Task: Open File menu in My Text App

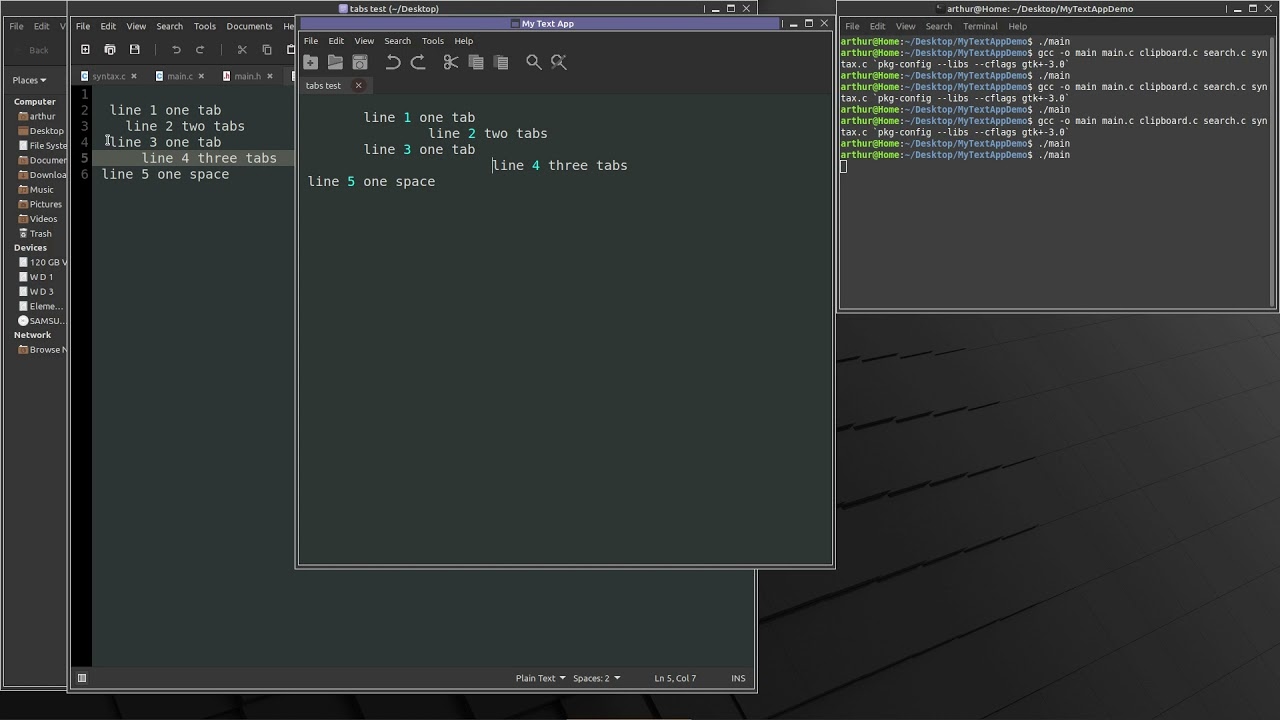Action: point(311,41)
